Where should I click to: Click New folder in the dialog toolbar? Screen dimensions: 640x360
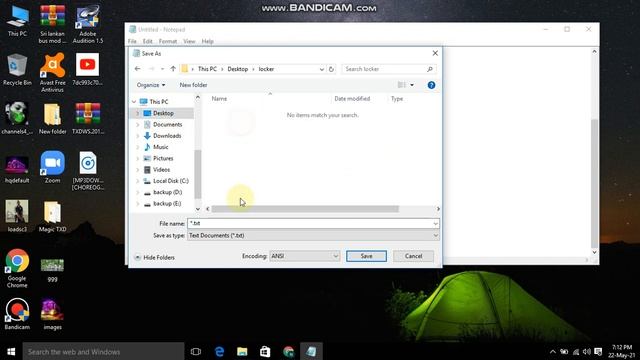193,85
